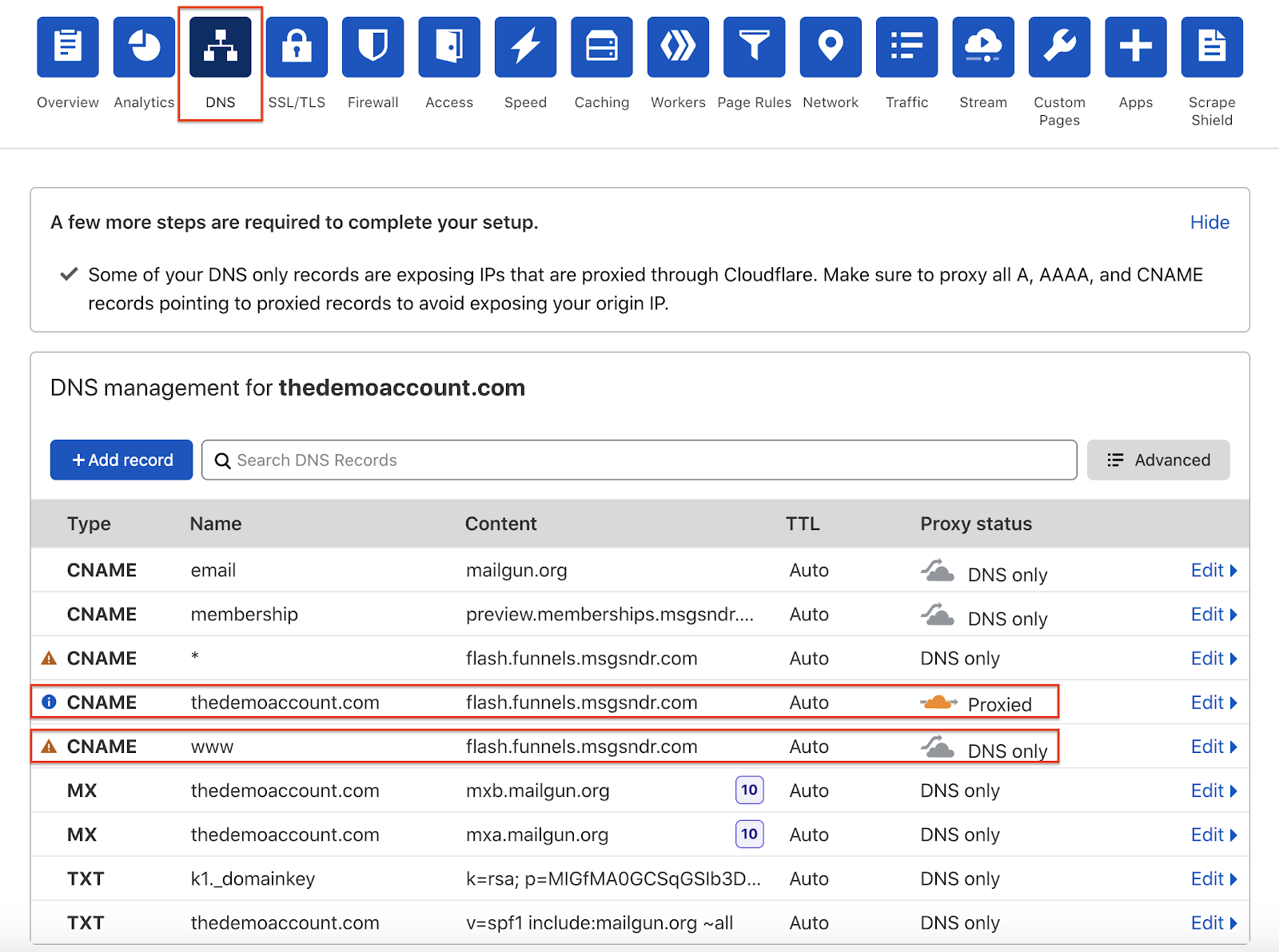Click the Add record button

pos(122,460)
